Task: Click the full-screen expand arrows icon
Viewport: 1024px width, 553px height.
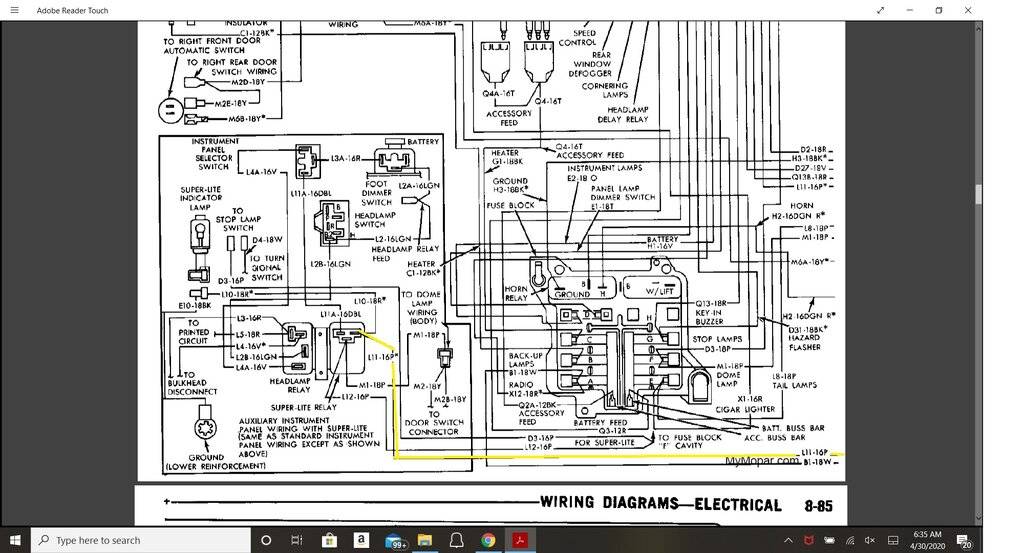Action: [x=880, y=10]
